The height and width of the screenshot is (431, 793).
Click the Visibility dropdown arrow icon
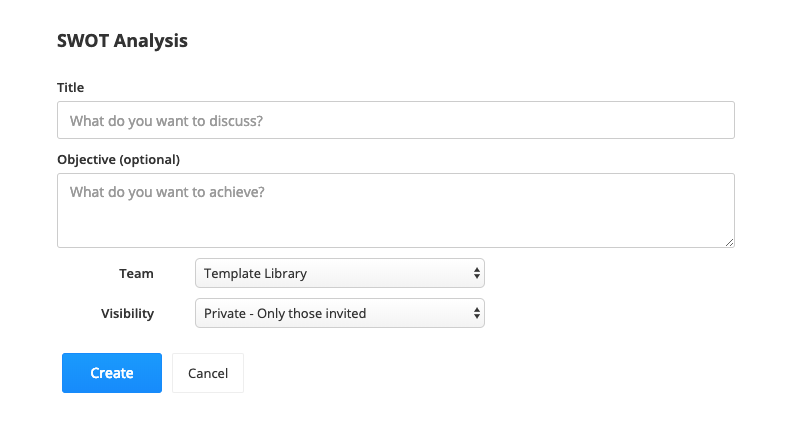click(x=476, y=314)
